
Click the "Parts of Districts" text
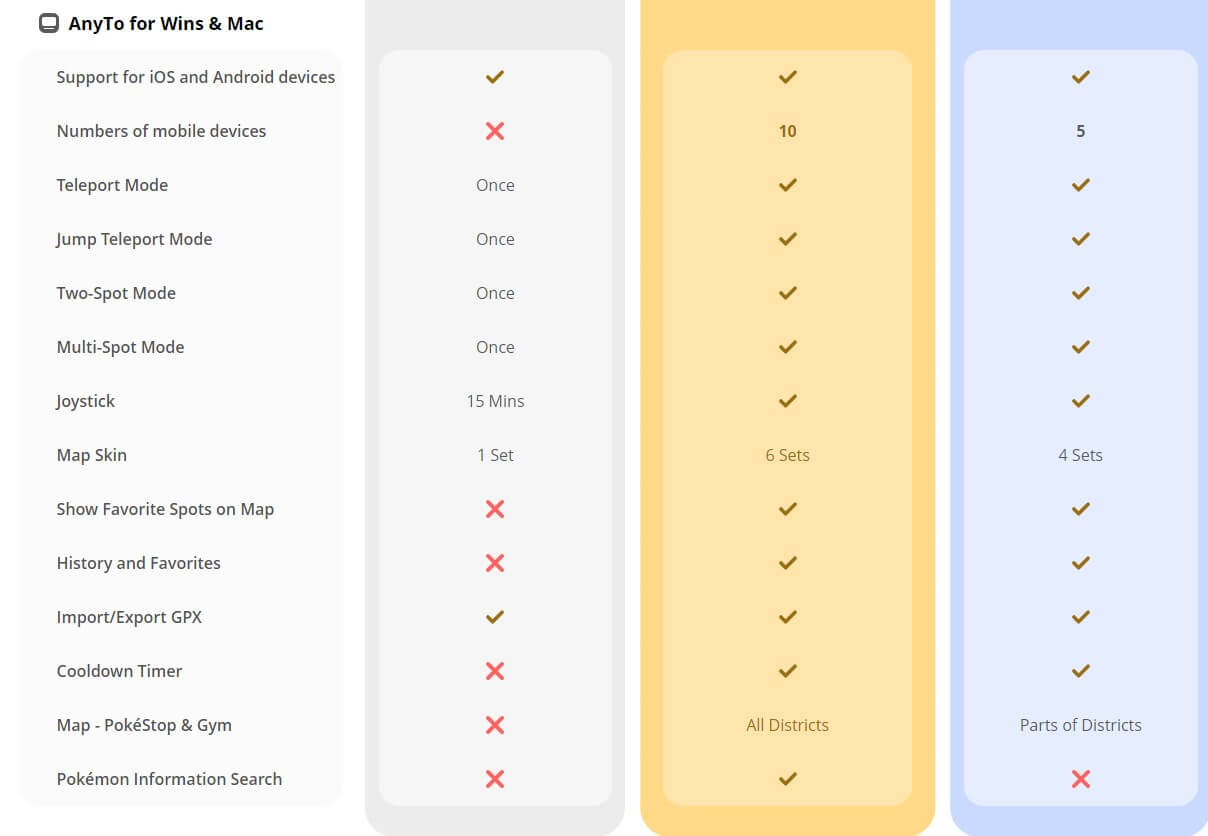[x=1080, y=725]
